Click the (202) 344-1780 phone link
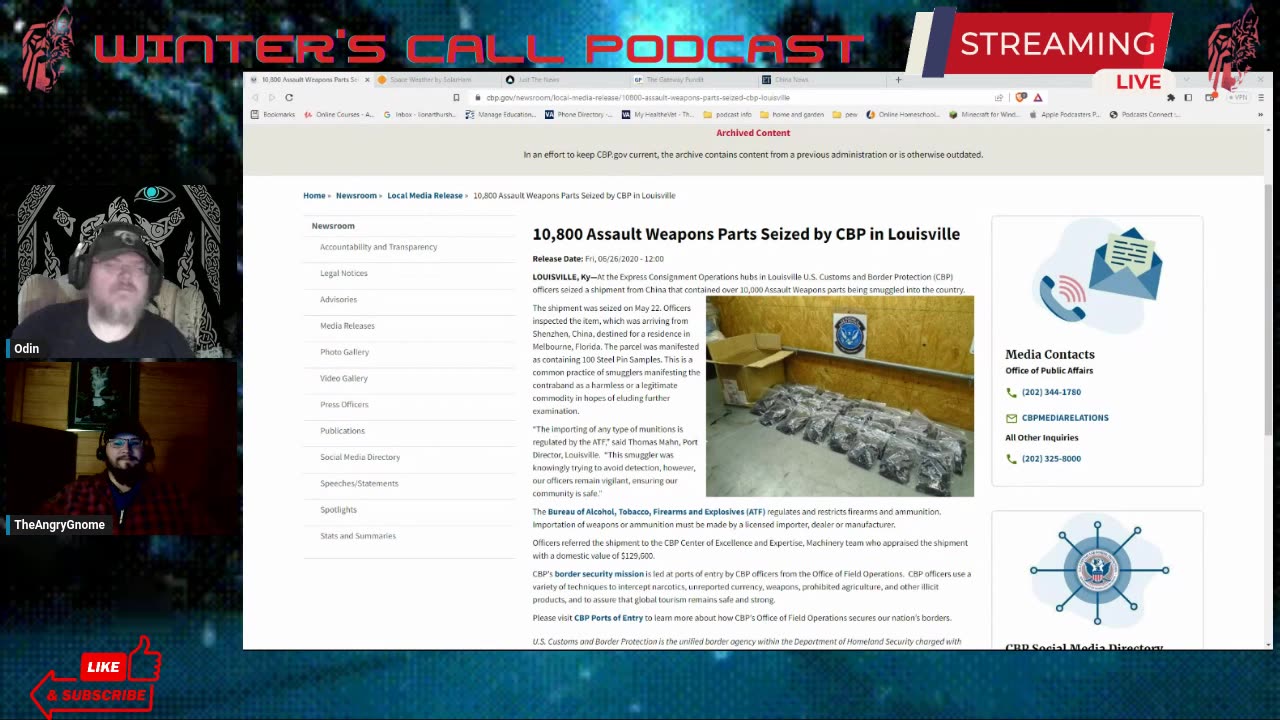 tap(1051, 392)
